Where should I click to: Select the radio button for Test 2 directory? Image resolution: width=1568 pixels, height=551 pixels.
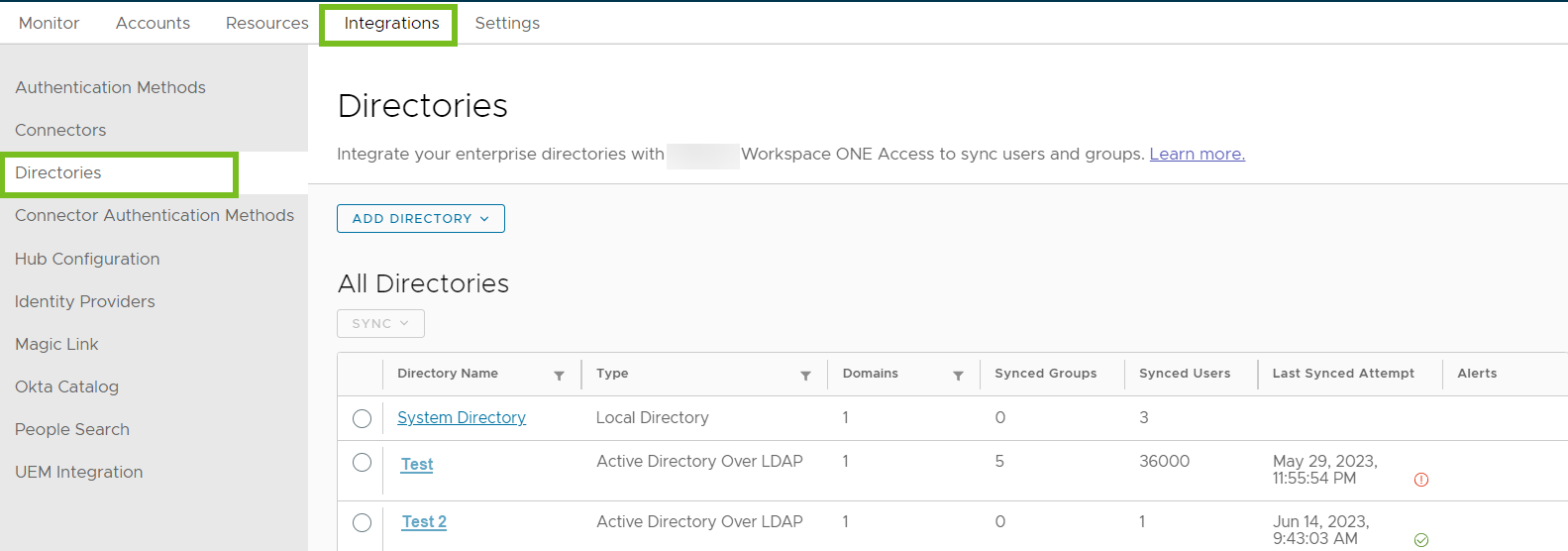click(362, 522)
